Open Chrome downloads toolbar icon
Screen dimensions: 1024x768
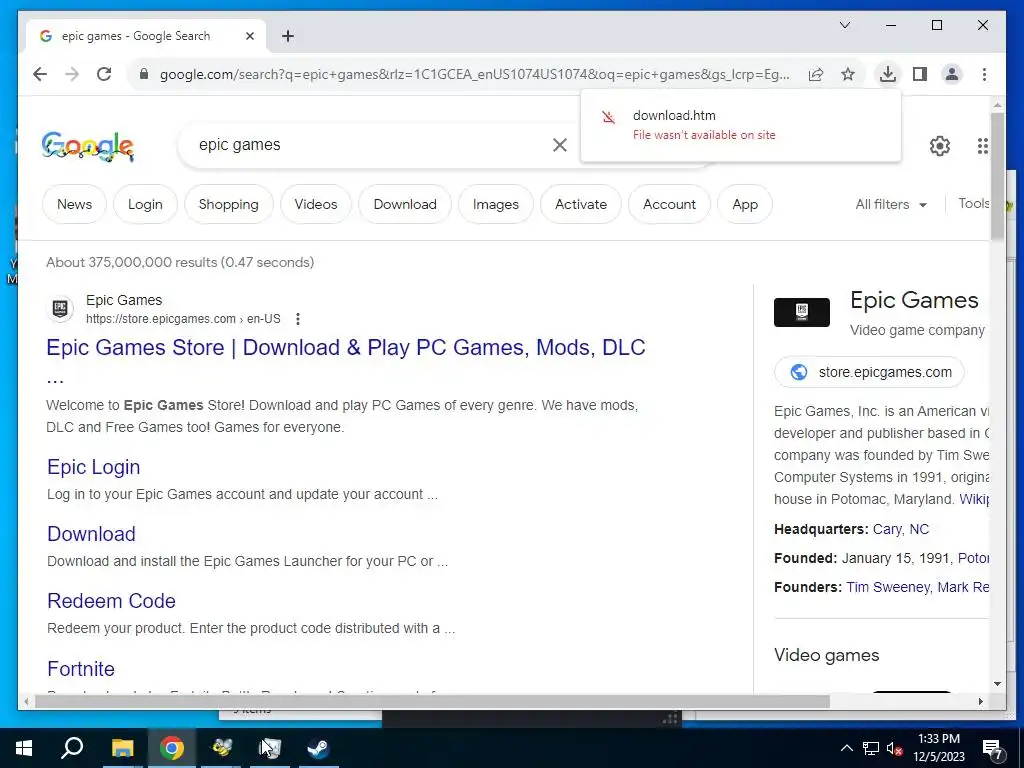(x=888, y=74)
